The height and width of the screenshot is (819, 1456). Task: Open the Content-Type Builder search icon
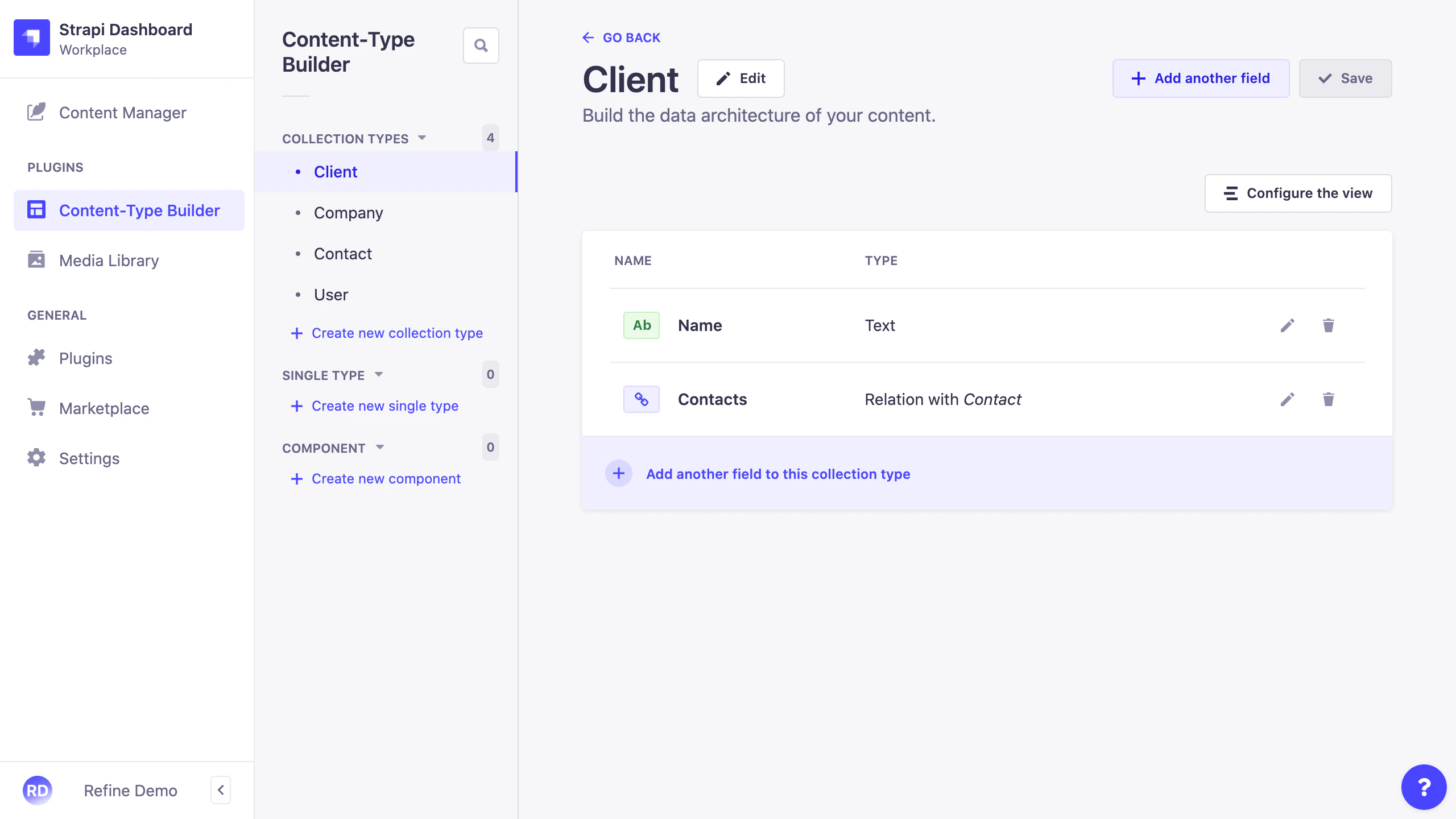481,45
